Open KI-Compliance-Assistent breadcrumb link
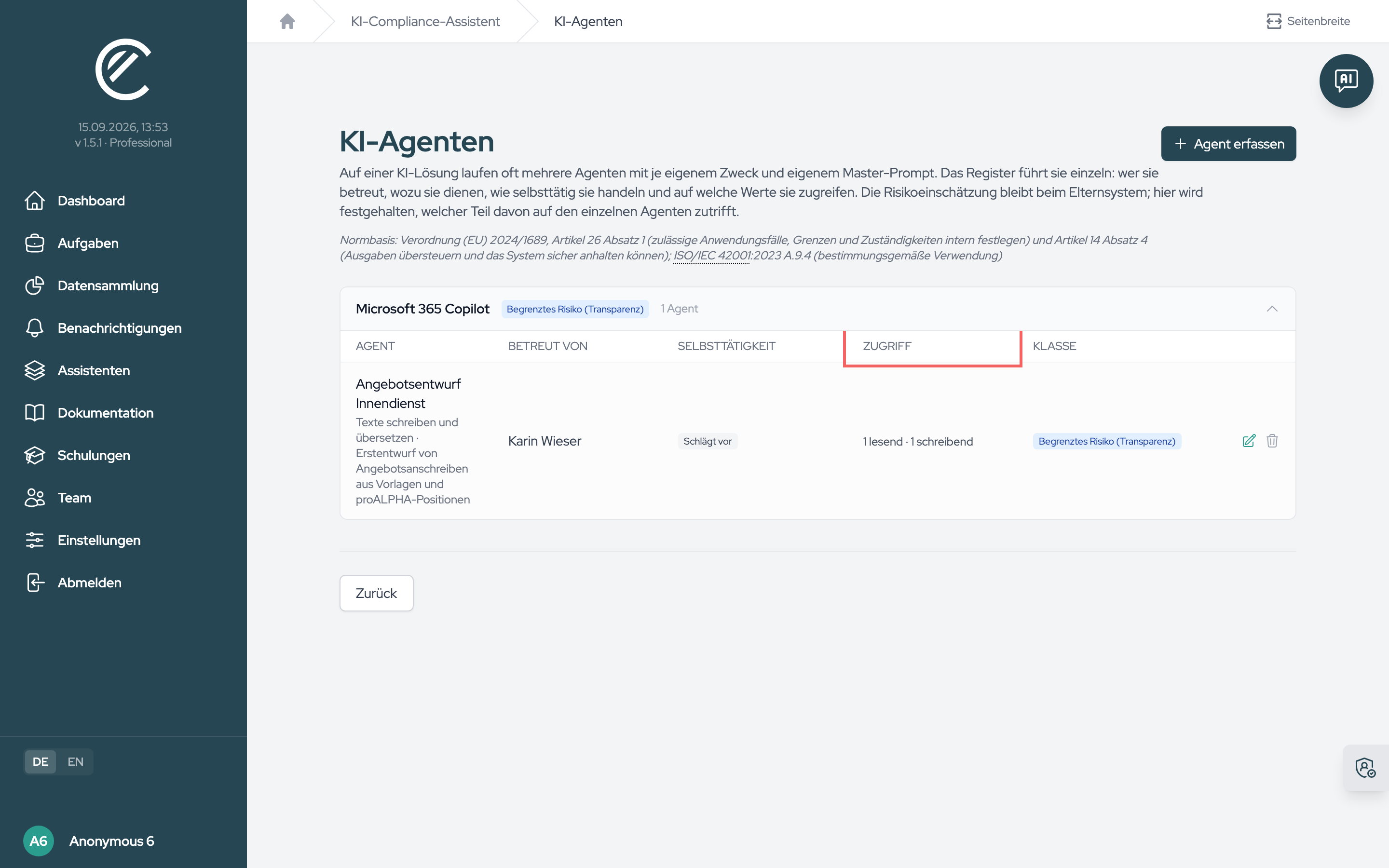1389x868 pixels. pyautogui.click(x=425, y=21)
